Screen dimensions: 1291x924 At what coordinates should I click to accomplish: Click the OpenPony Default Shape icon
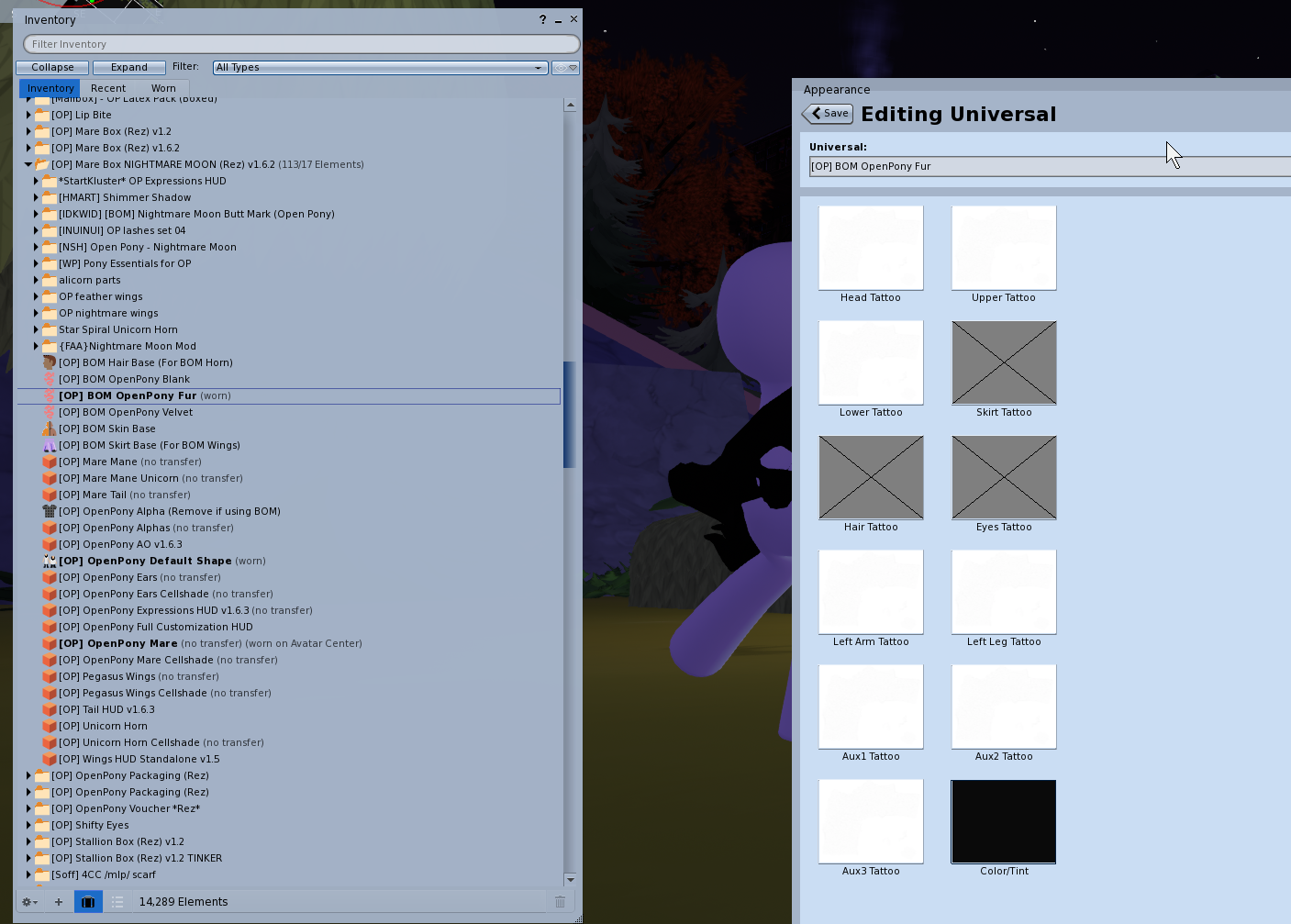[50, 561]
